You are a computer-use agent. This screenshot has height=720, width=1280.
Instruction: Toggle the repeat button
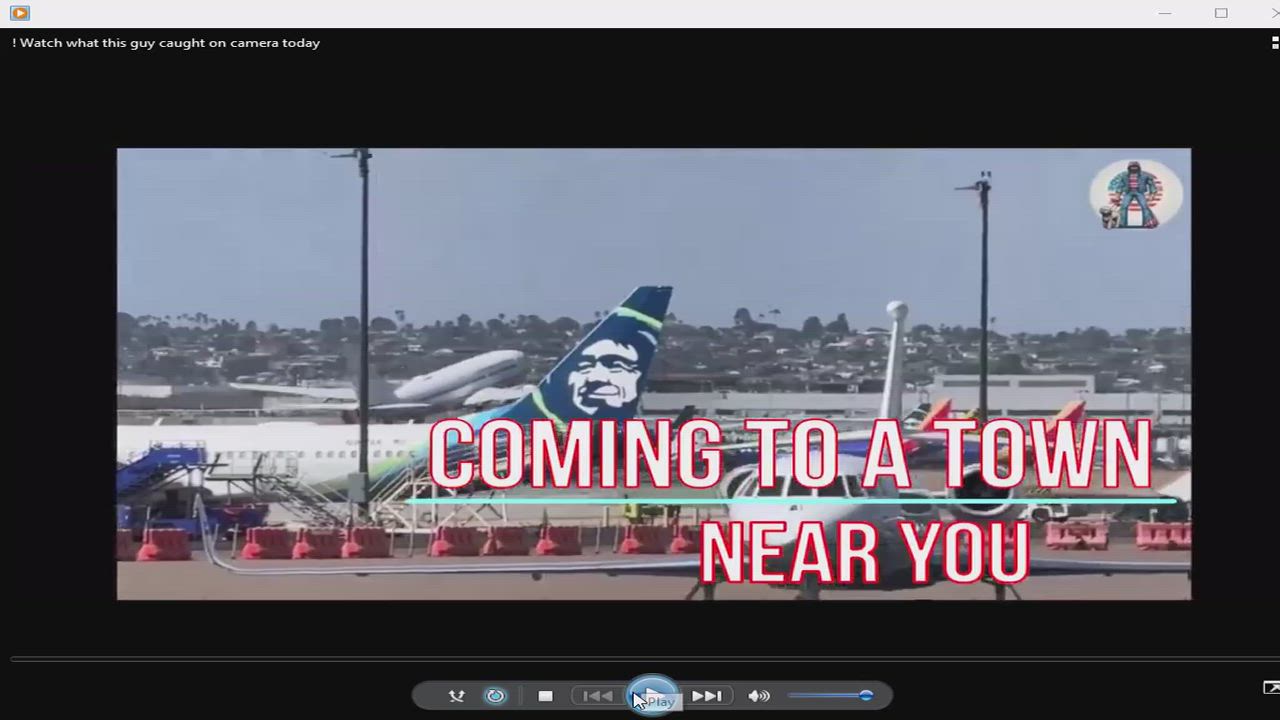496,696
